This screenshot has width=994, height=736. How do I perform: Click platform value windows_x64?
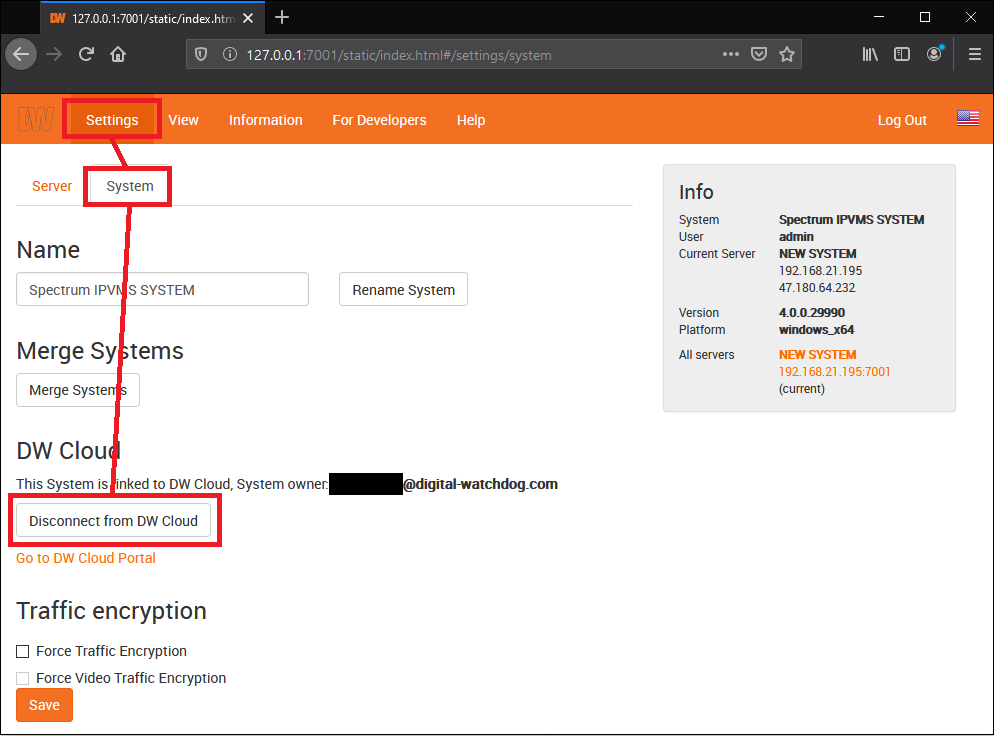pyautogui.click(x=816, y=330)
